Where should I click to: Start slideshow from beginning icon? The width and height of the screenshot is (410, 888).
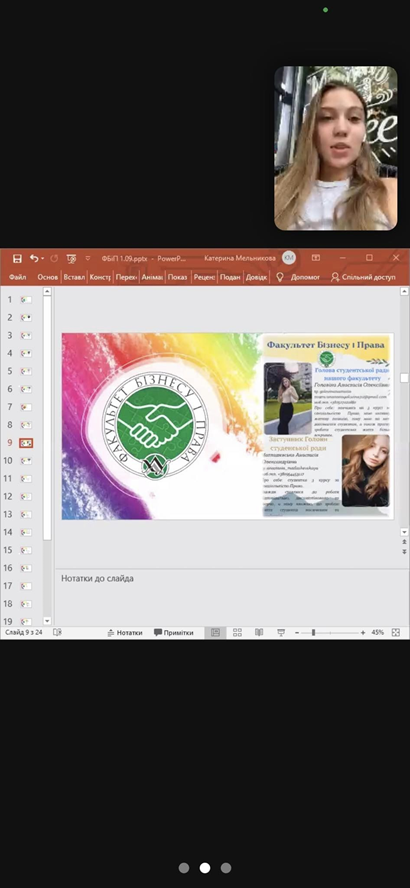tap(71, 258)
